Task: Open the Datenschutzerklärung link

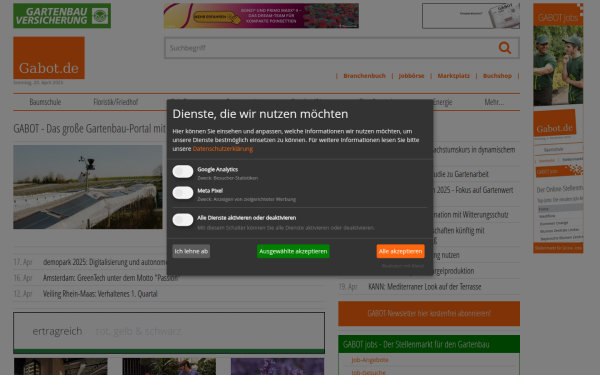Action: [x=223, y=149]
